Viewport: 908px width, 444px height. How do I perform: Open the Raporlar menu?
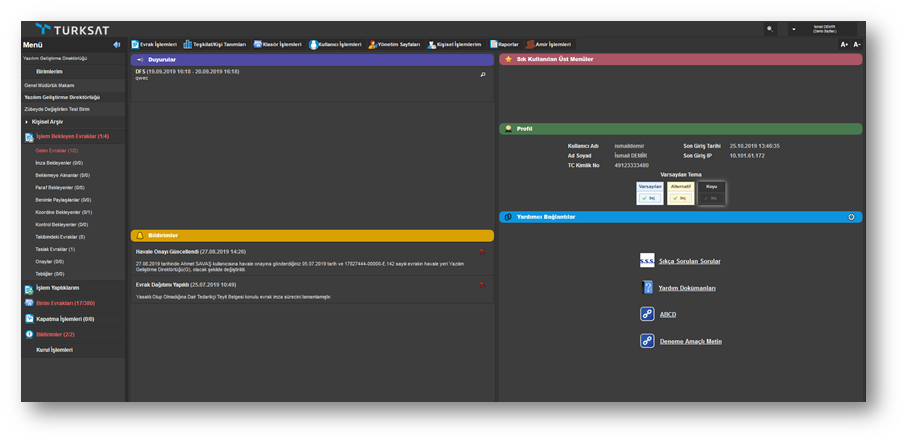[504, 45]
